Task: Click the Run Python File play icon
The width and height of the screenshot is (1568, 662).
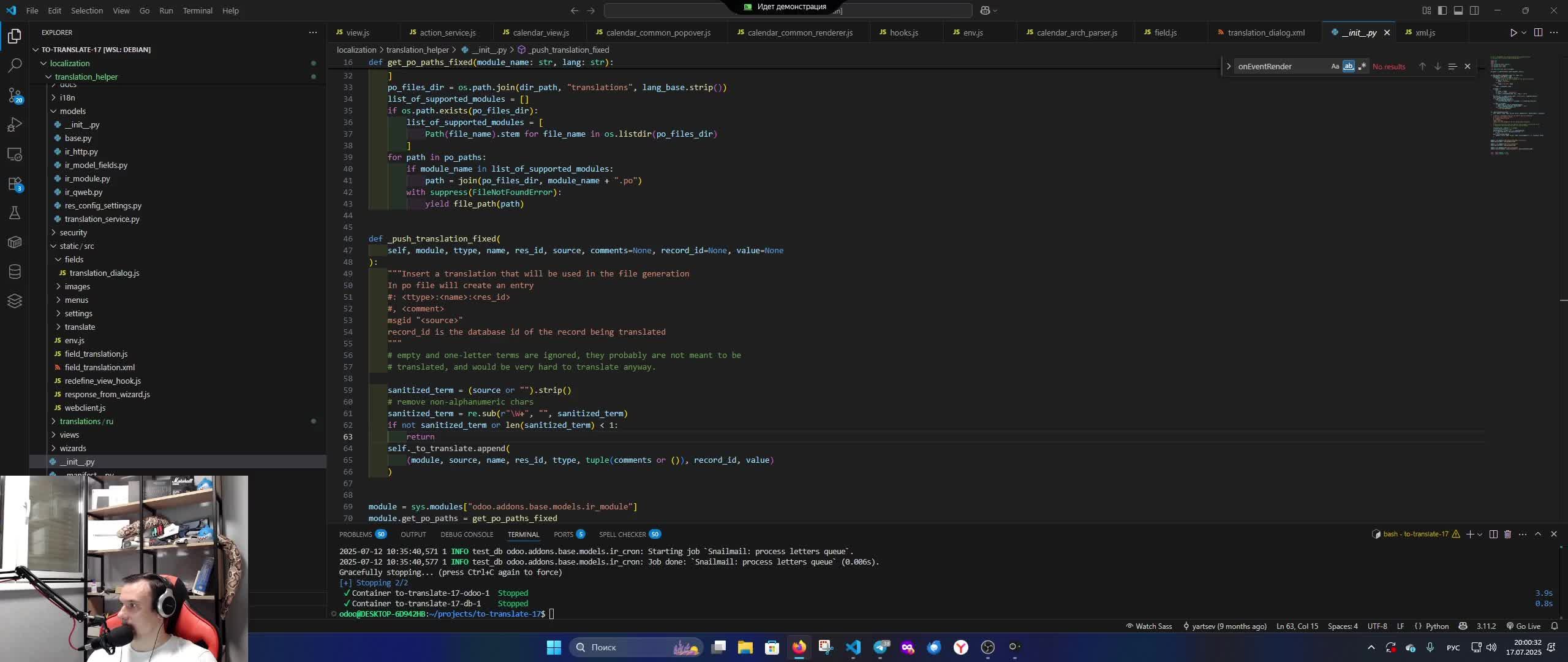Action: pos(1513,32)
